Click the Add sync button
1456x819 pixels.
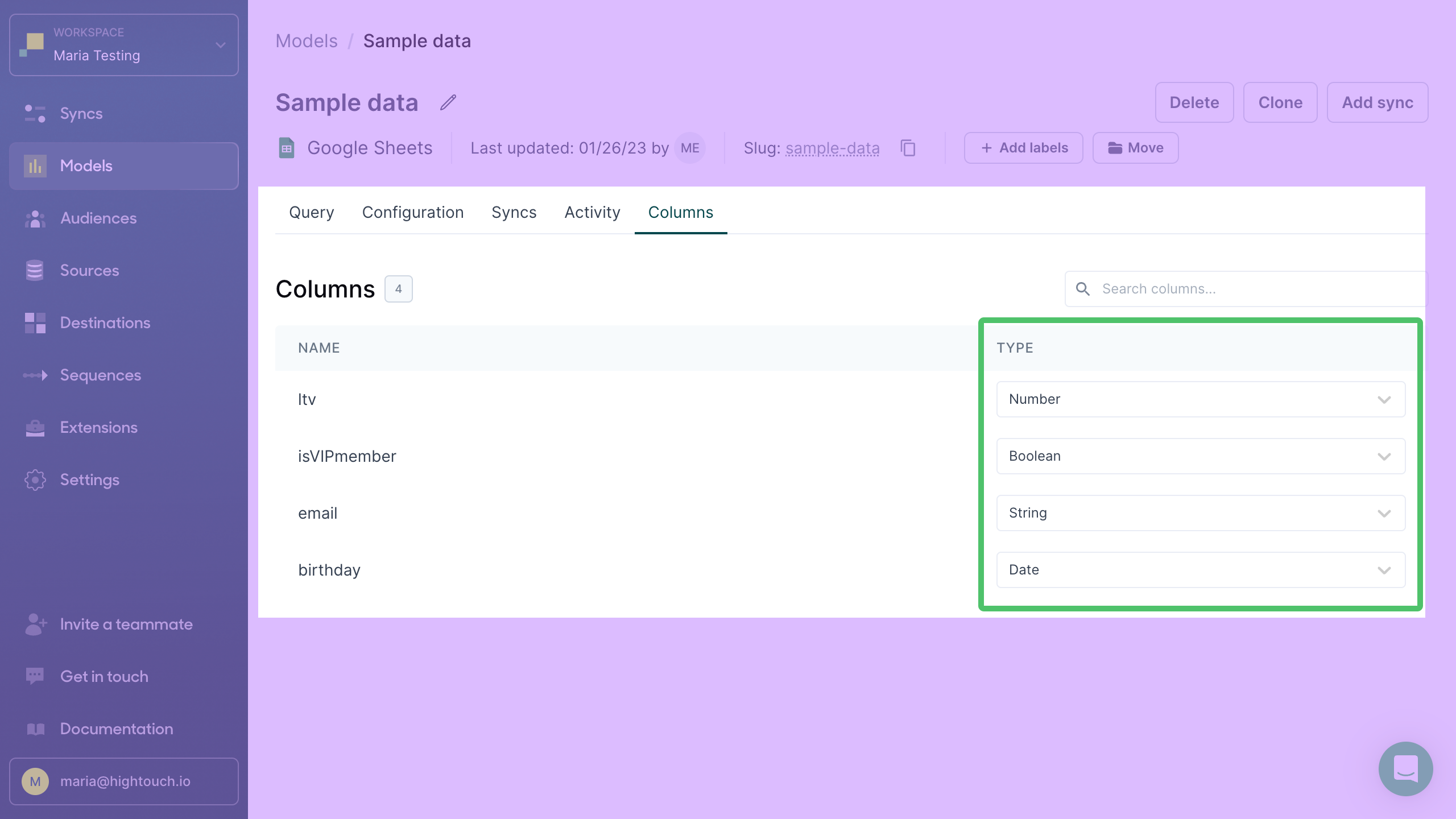click(x=1377, y=102)
